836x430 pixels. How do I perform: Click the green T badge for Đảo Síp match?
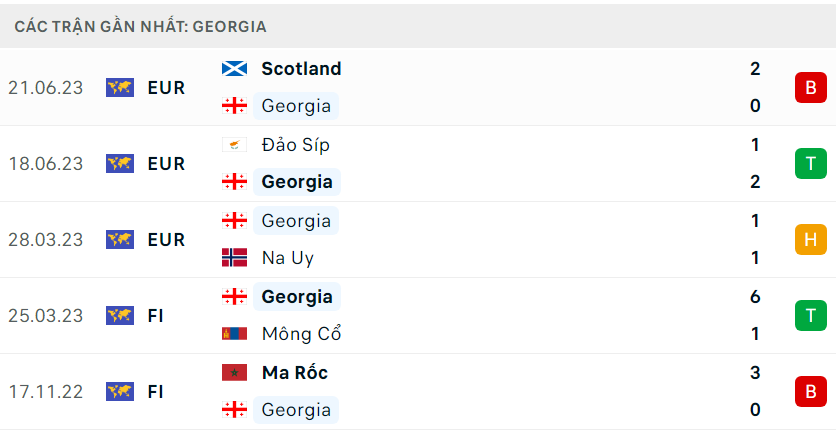810,164
